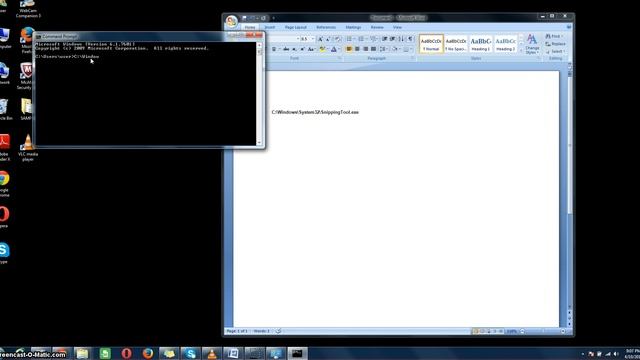640x360 pixels.
Task: Click the SnippingTool.exe path text in document
Action: click(315, 112)
